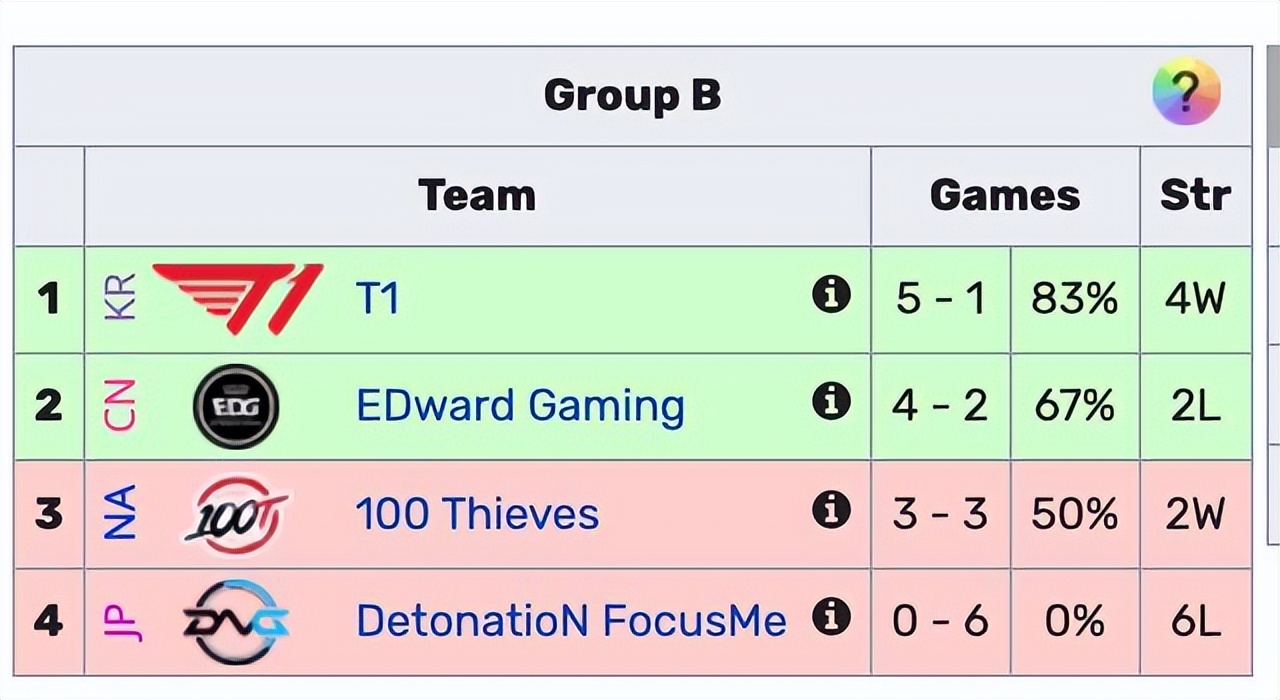Click the rainbow question mark help icon
The width and height of the screenshot is (1280, 700).
point(1186,92)
